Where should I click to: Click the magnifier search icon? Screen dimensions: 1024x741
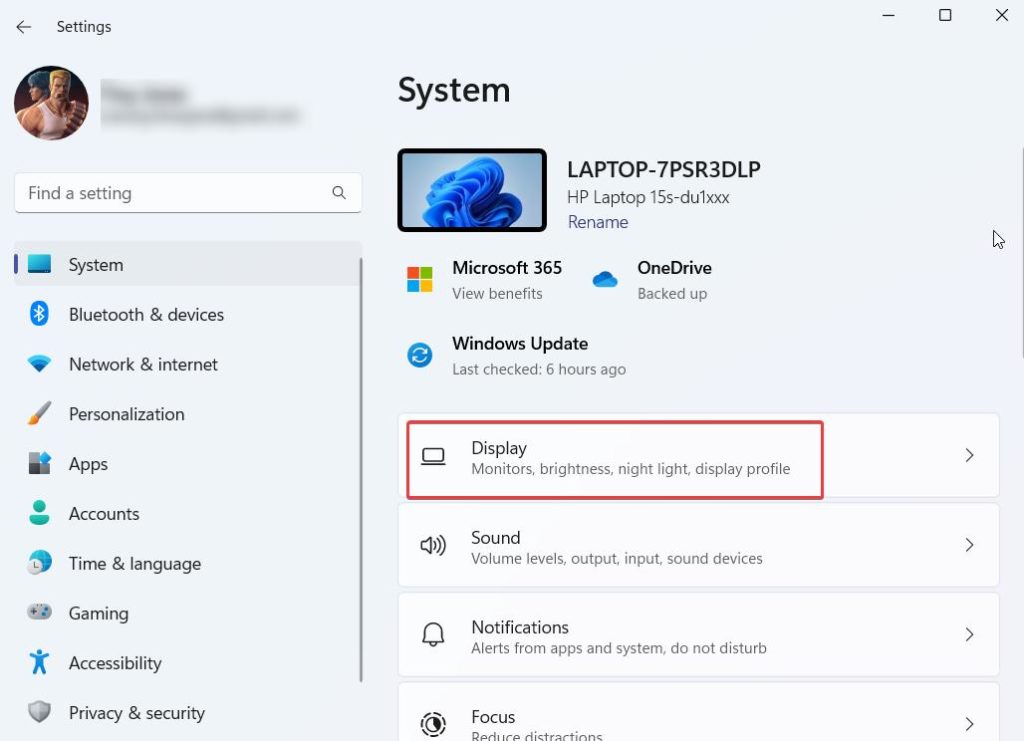[x=339, y=193]
